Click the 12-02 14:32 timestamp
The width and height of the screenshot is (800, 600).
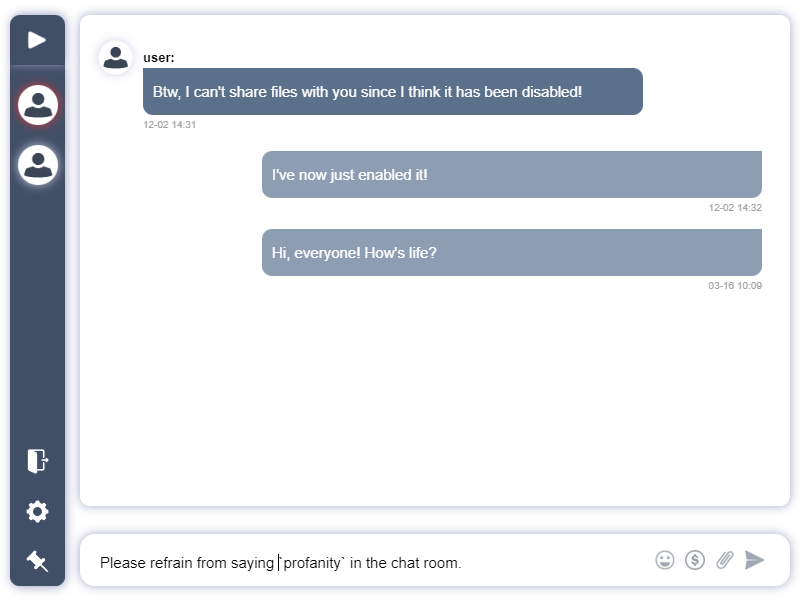coord(735,208)
